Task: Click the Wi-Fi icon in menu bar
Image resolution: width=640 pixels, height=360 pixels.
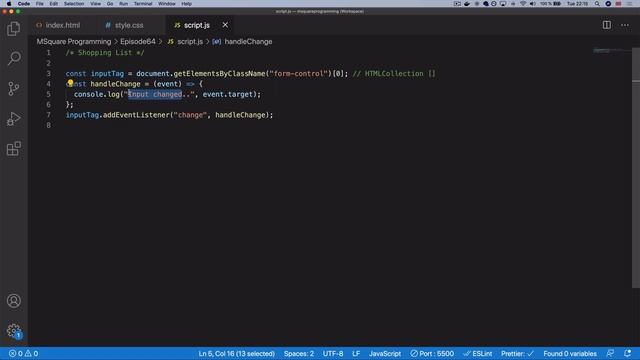Action: click(x=523, y=4)
